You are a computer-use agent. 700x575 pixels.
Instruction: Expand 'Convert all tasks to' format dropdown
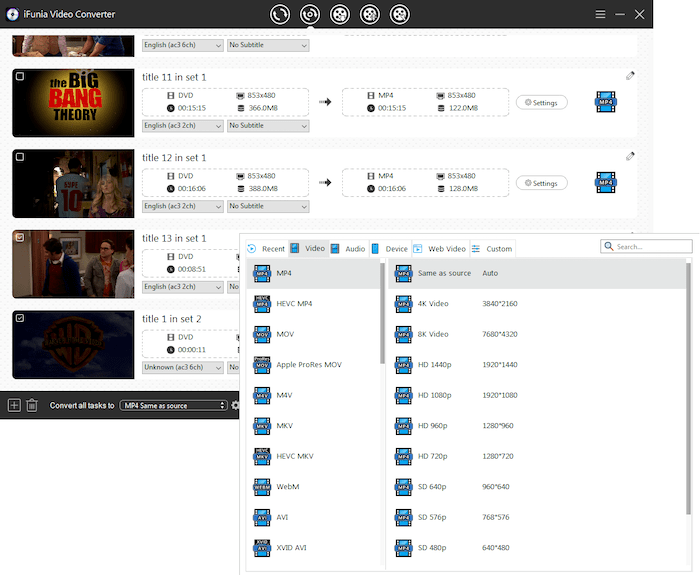click(x=174, y=405)
